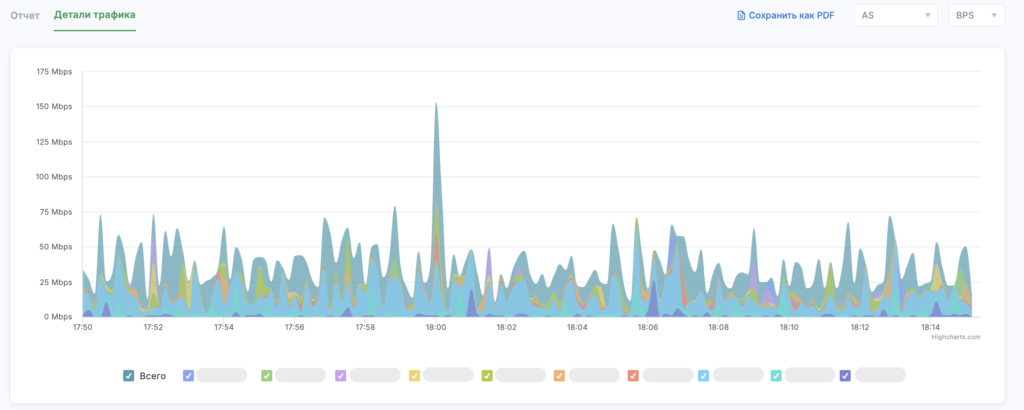Hide the yellow legend series

[x=414, y=376]
